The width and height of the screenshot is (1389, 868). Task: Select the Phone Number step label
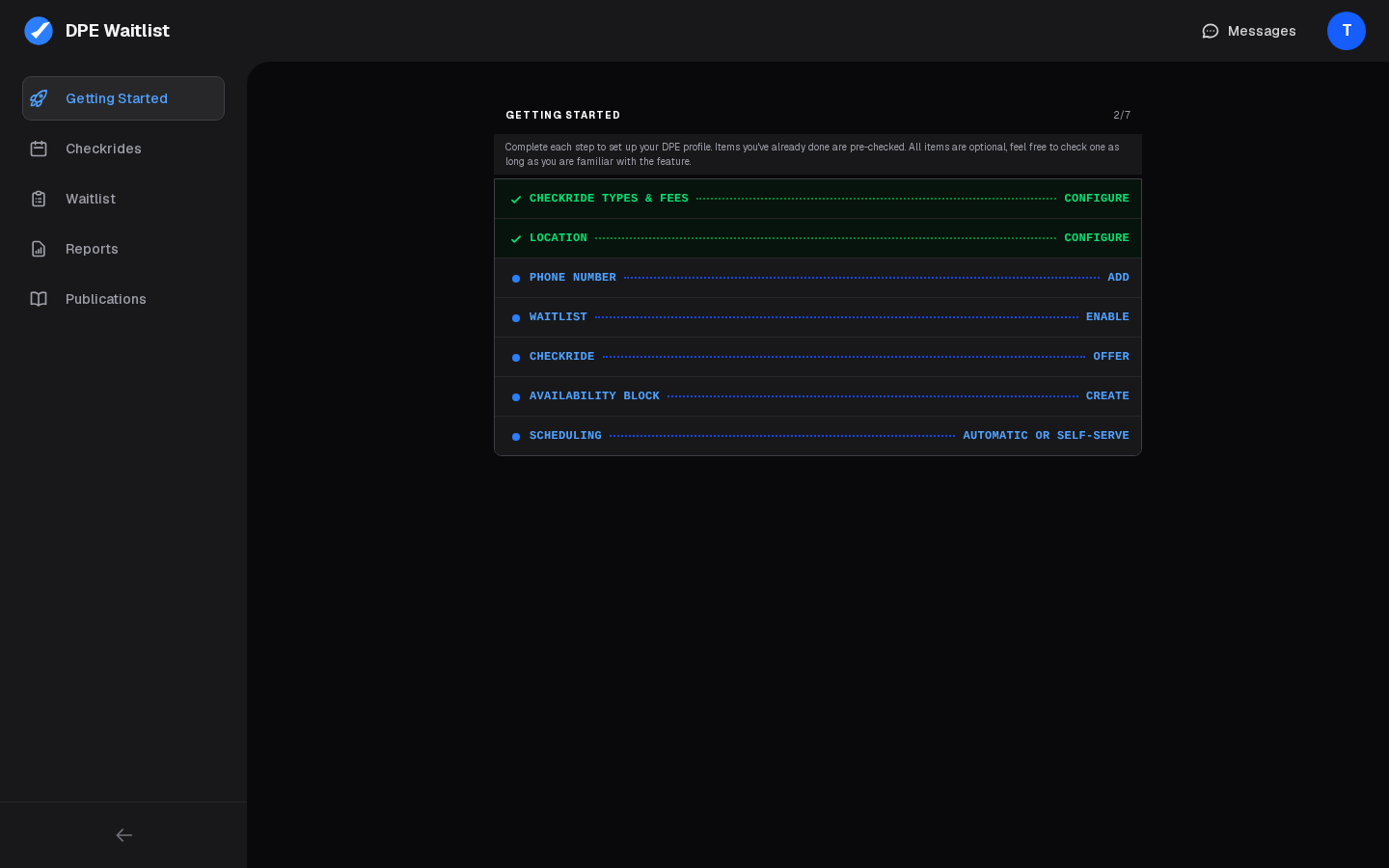pyautogui.click(x=573, y=278)
